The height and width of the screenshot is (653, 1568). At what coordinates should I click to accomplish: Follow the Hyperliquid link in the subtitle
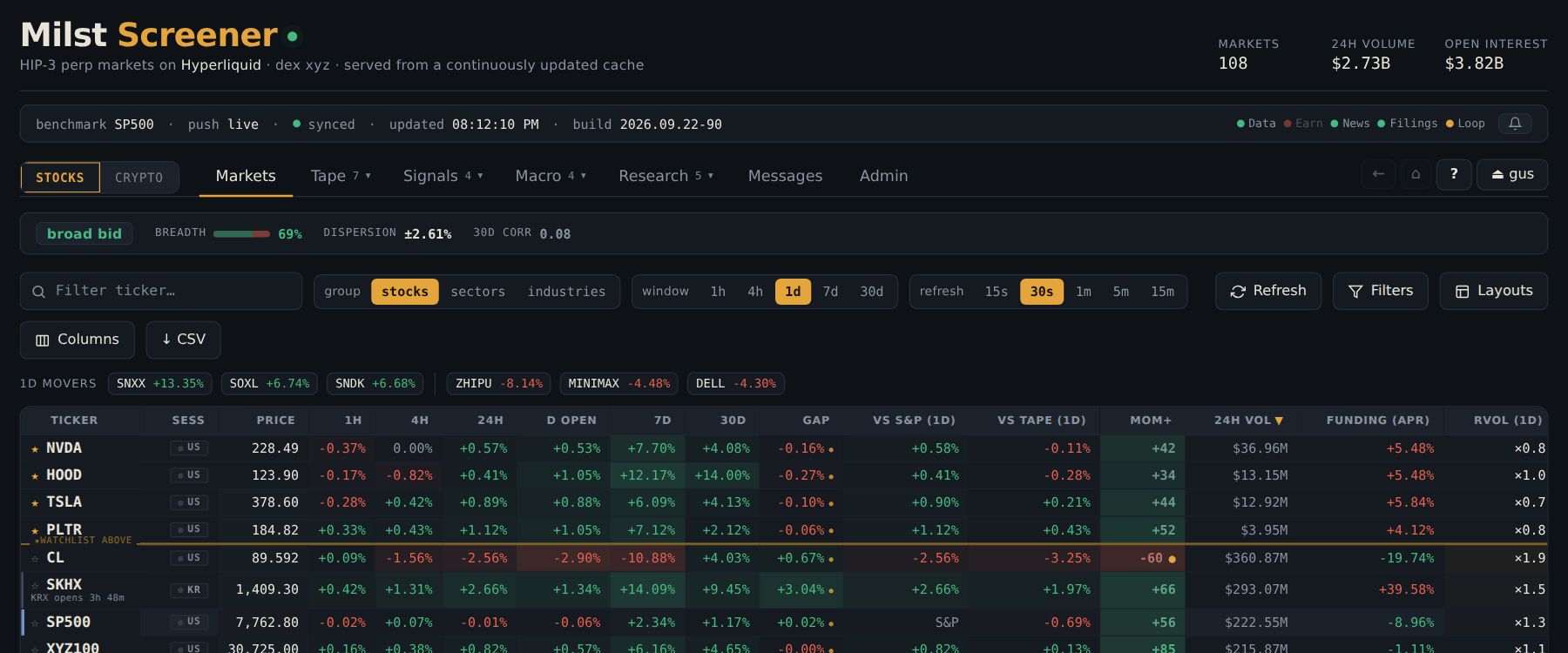[221, 65]
